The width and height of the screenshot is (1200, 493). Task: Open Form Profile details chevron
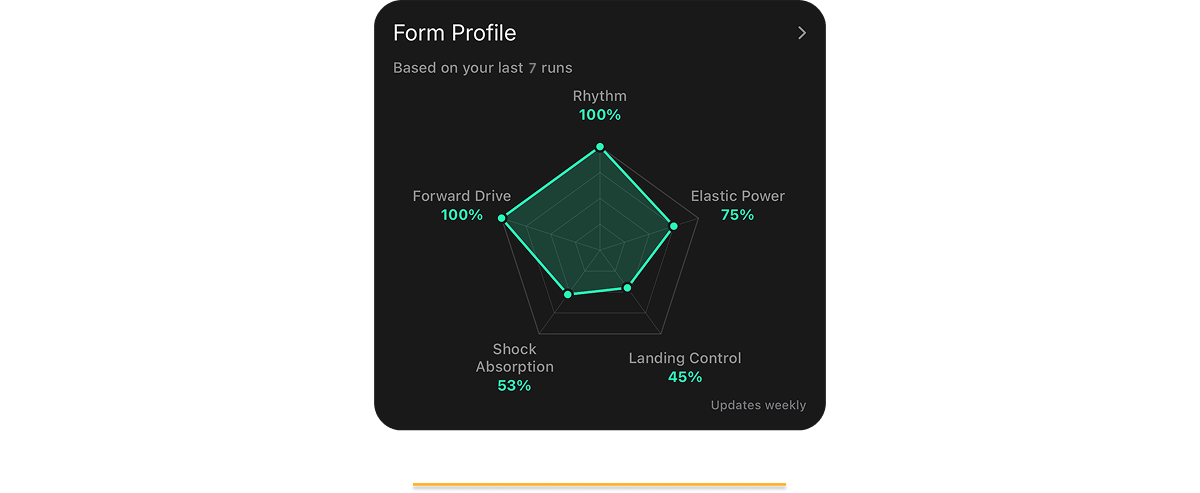[801, 33]
